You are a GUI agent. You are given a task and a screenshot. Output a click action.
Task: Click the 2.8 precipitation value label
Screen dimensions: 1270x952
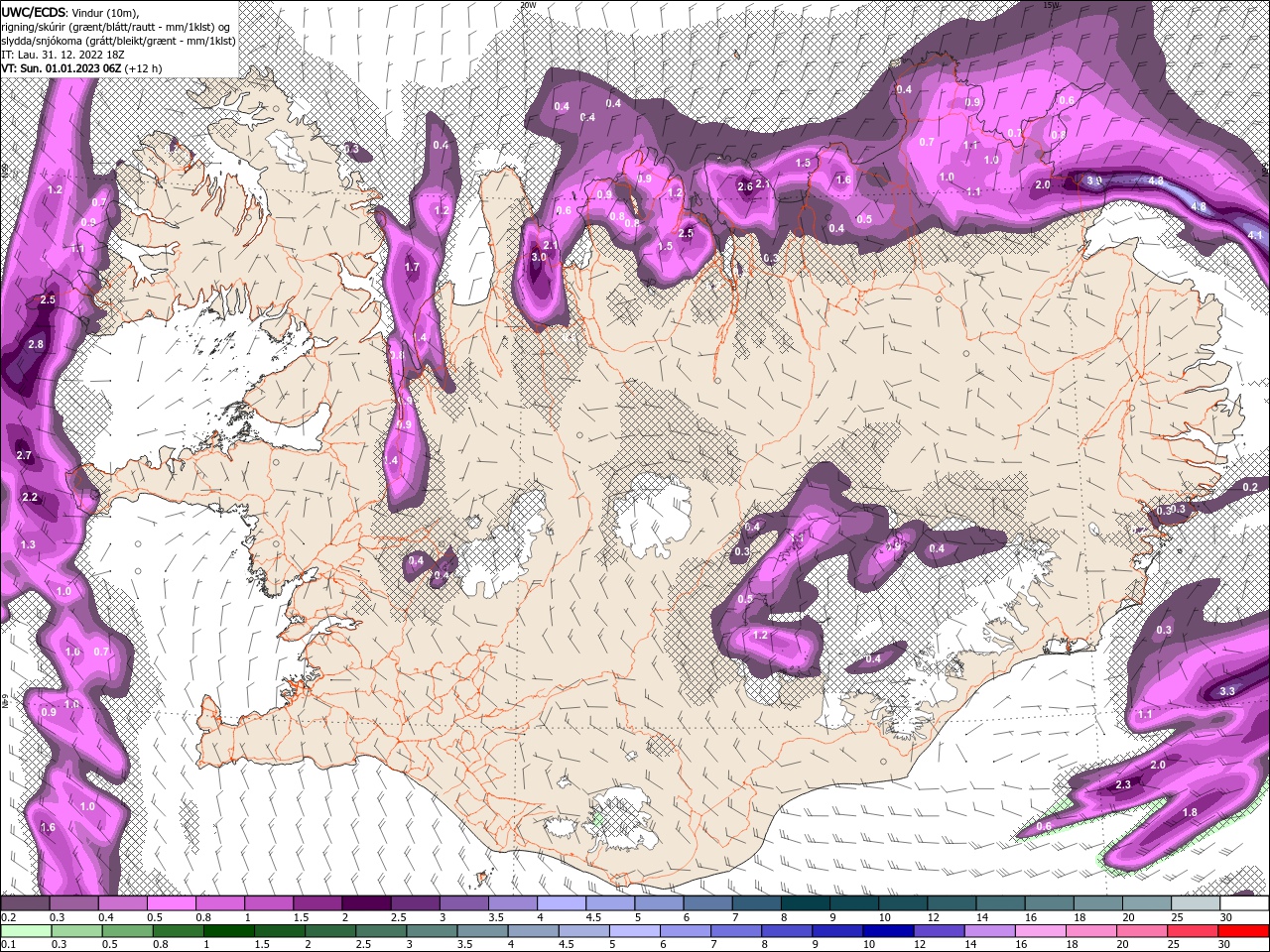click(x=36, y=344)
